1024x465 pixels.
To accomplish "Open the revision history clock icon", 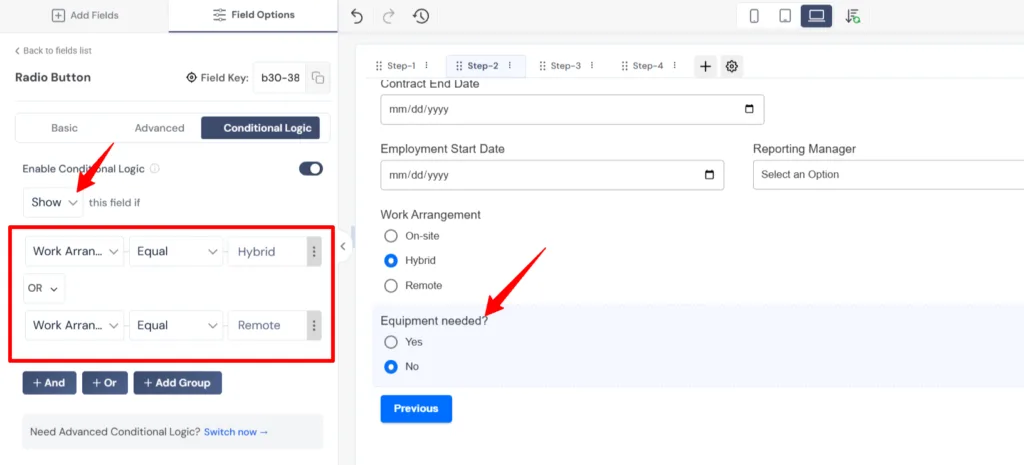I will [x=421, y=16].
